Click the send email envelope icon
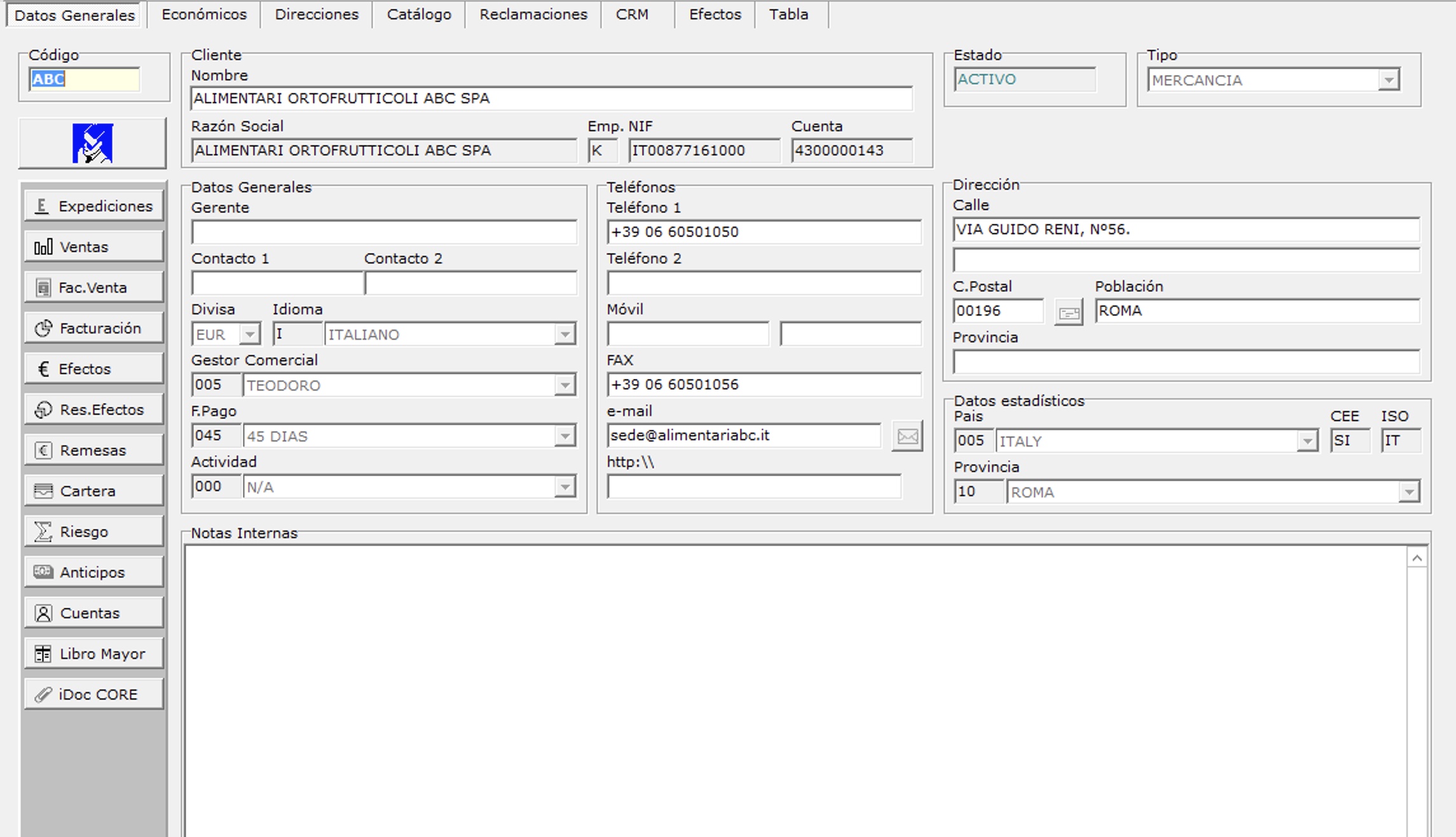The image size is (1456, 837). (907, 436)
